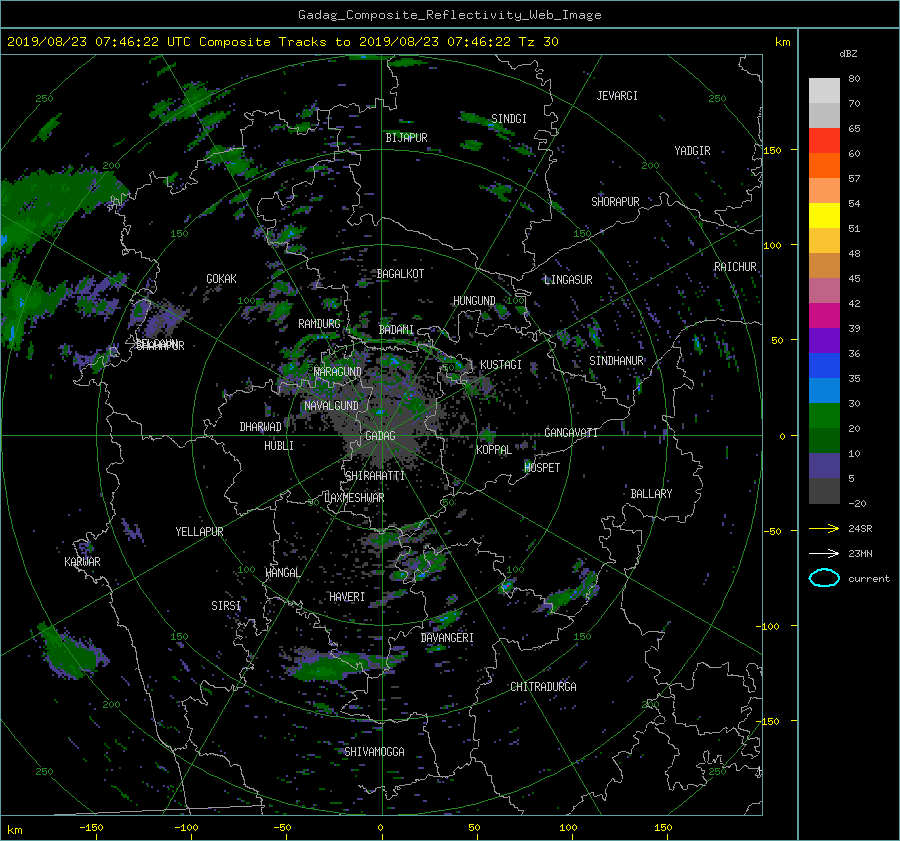Click the RAMDURG city label

[x=319, y=324]
